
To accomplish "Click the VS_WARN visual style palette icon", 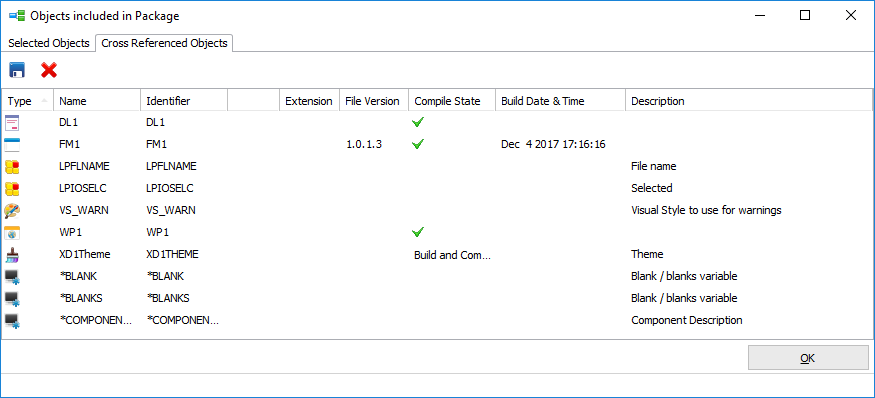I will pyautogui.click(x=12, y=210).
